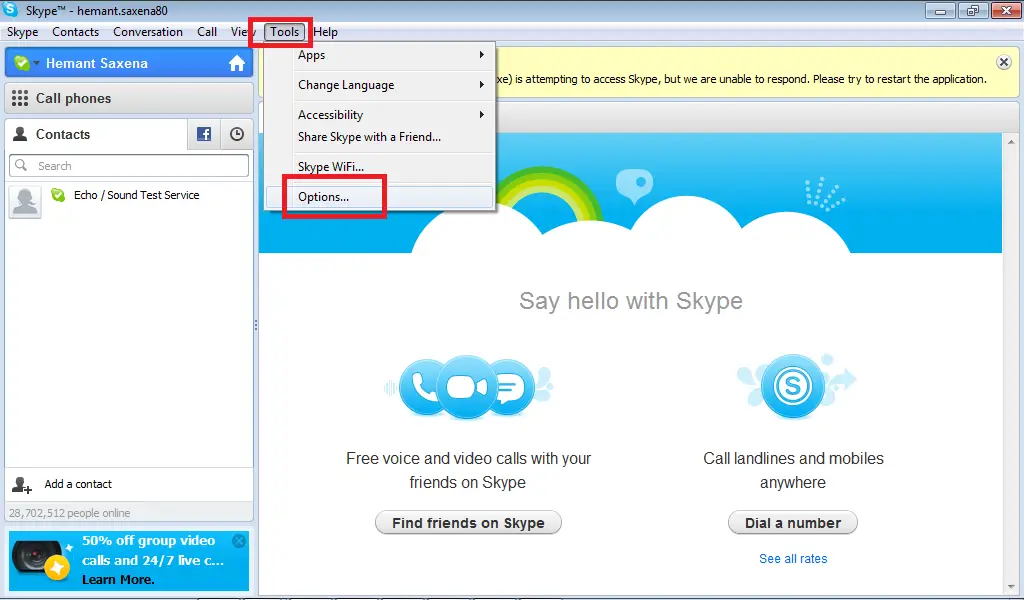Click the 28,702,512 people online text
Image resolution: width=1024 pixels, height=600 pixels.
pos(69,513)
